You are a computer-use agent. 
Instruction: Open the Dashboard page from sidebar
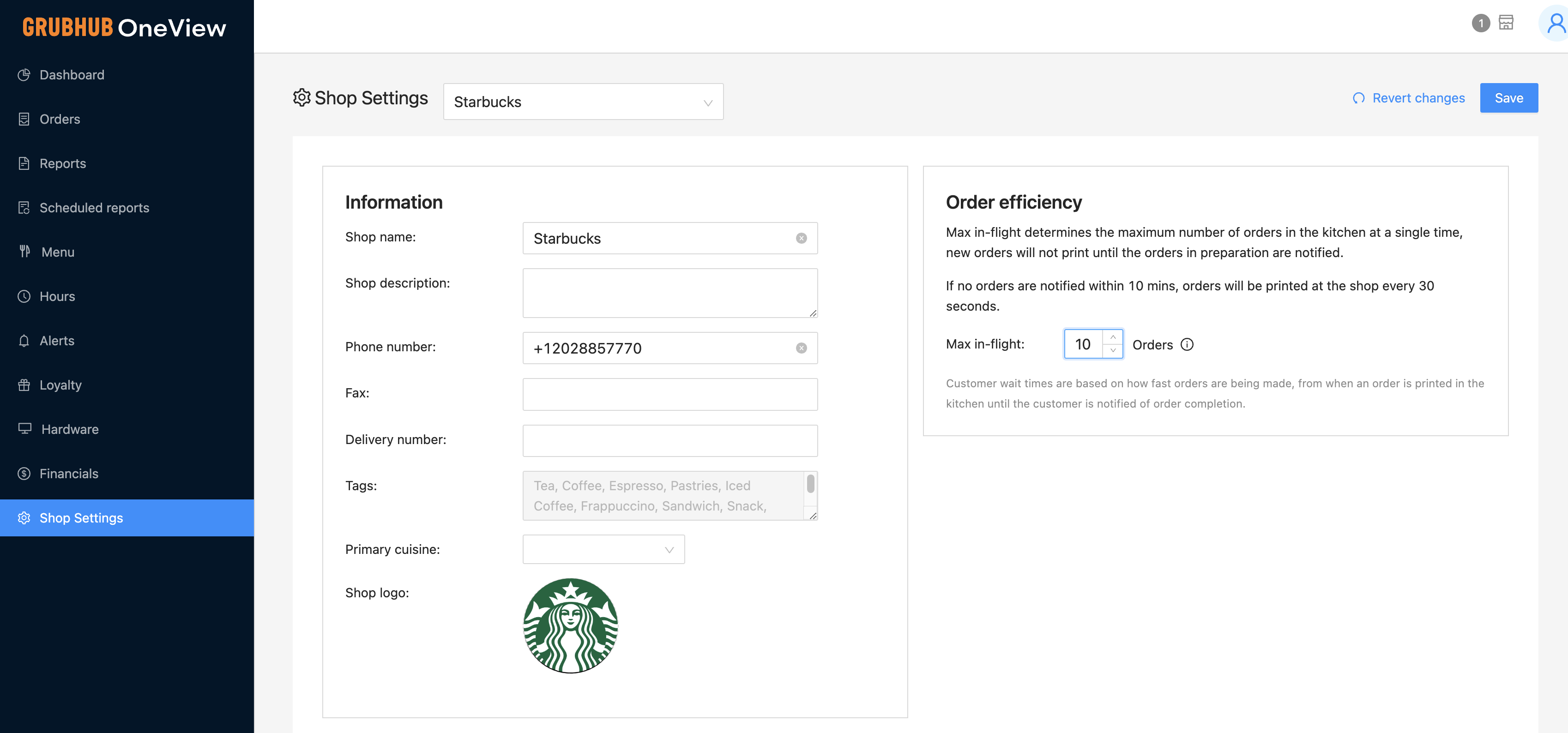click(x=127, y=75)
